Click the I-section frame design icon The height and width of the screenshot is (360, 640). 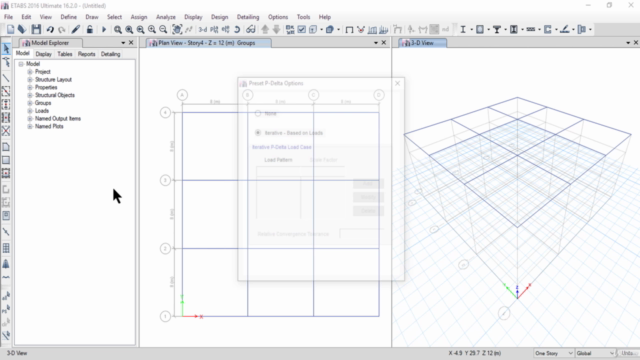(x=463, y=29)
